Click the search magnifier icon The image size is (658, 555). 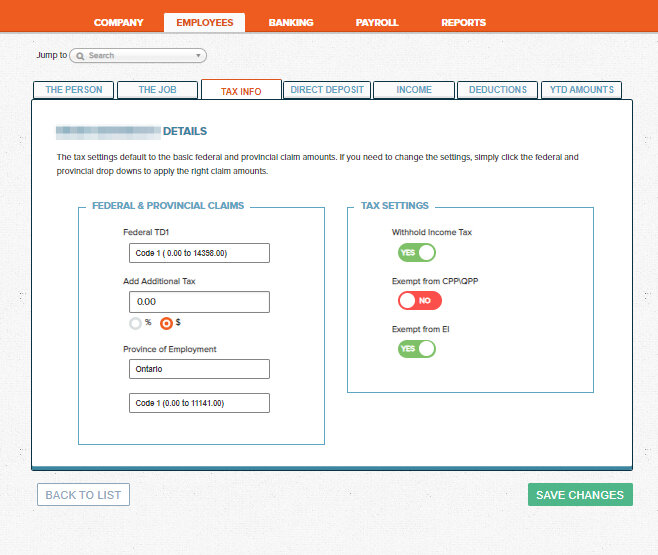click(80, 56)
